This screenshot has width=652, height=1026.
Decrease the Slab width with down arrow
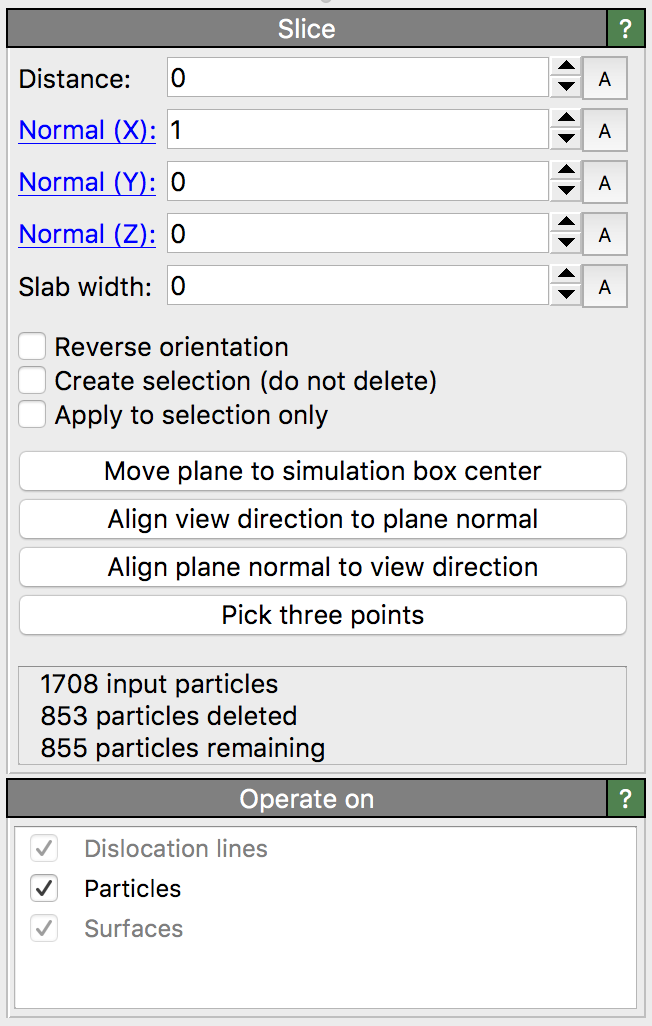coord(566,296)
